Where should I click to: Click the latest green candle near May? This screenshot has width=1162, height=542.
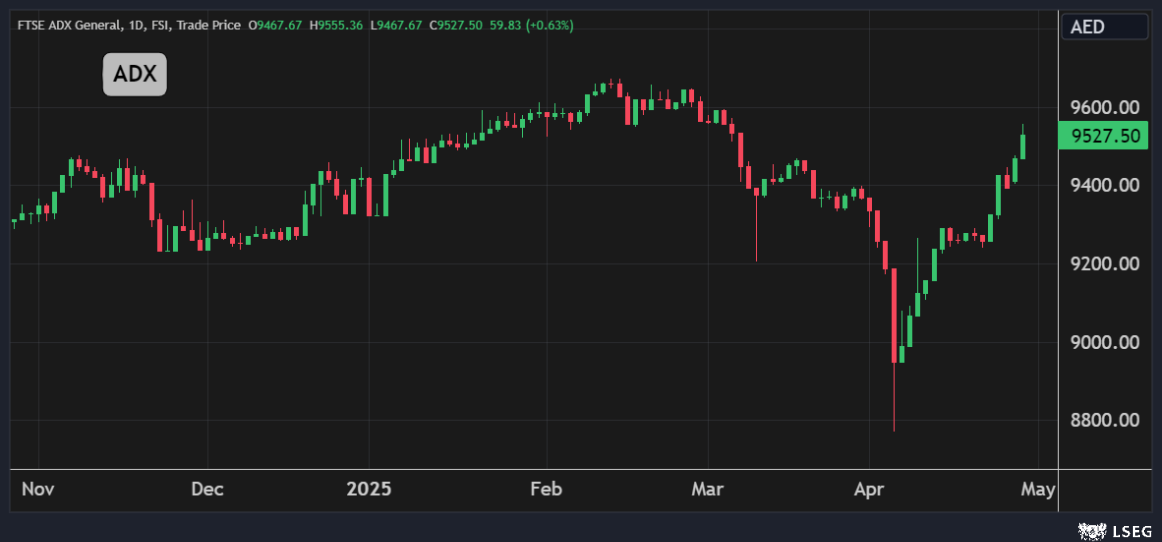pyautogui.click(x=1023, y=146)
